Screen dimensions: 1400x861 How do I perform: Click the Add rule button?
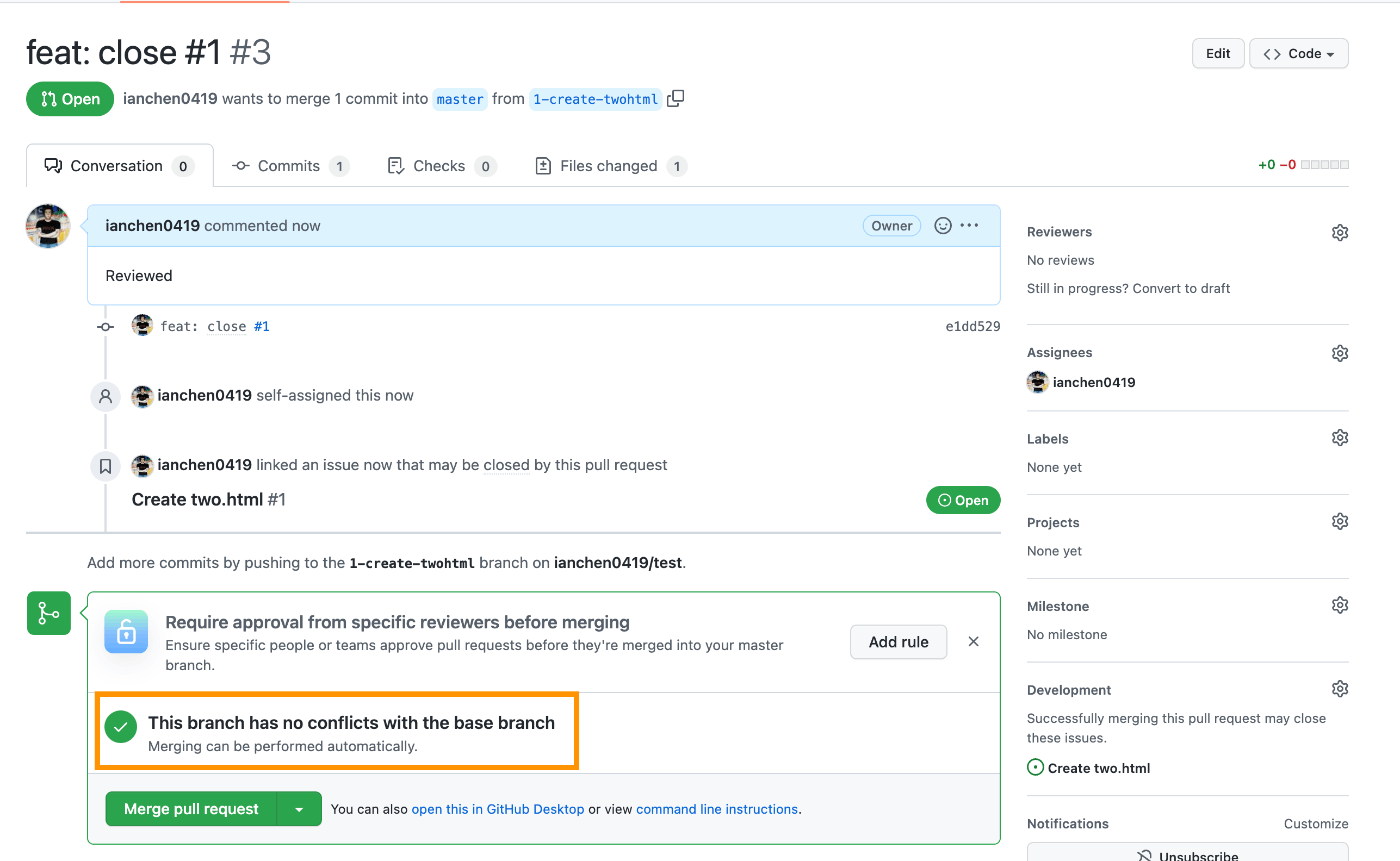898,642
